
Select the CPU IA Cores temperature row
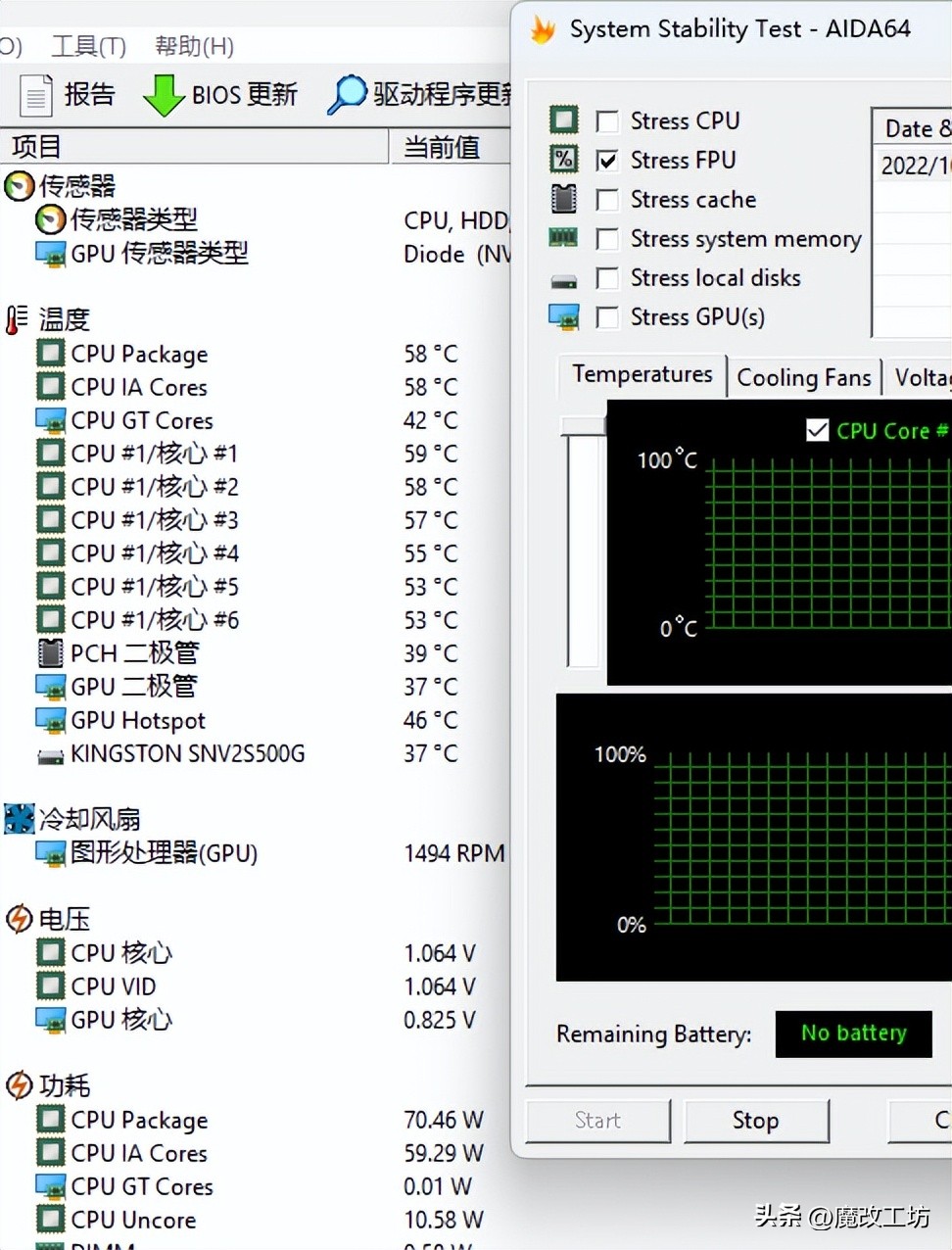pos(255,387)
